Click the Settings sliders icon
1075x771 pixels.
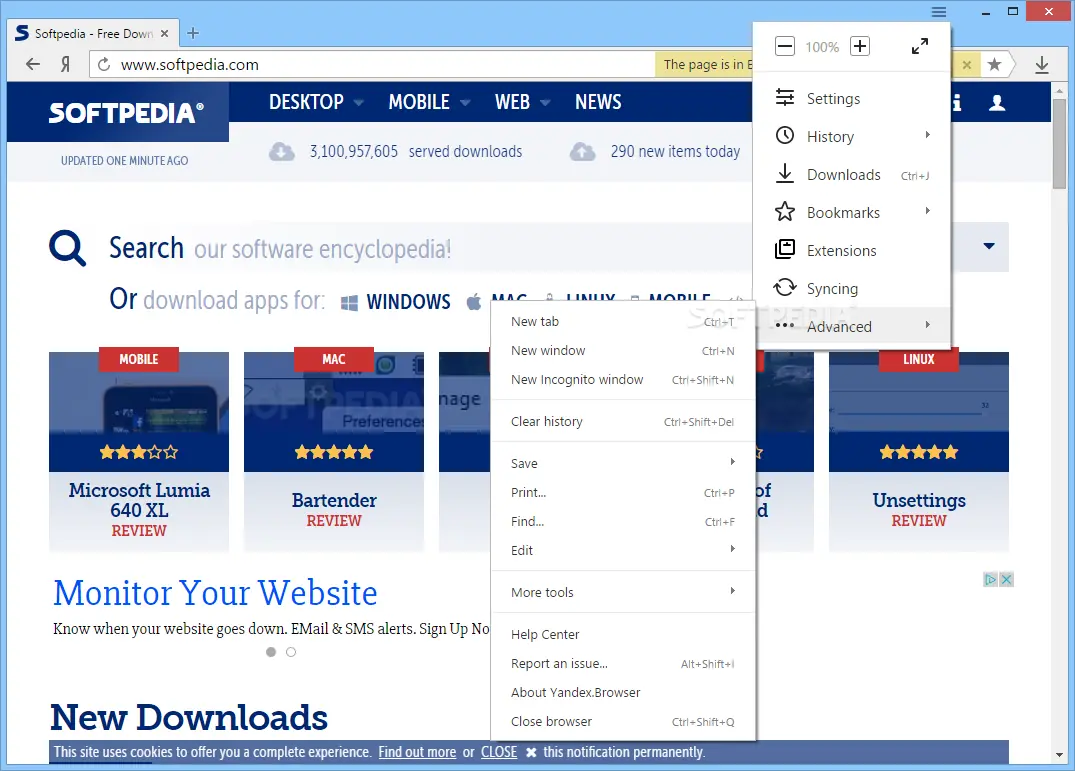tap(784, 98)
